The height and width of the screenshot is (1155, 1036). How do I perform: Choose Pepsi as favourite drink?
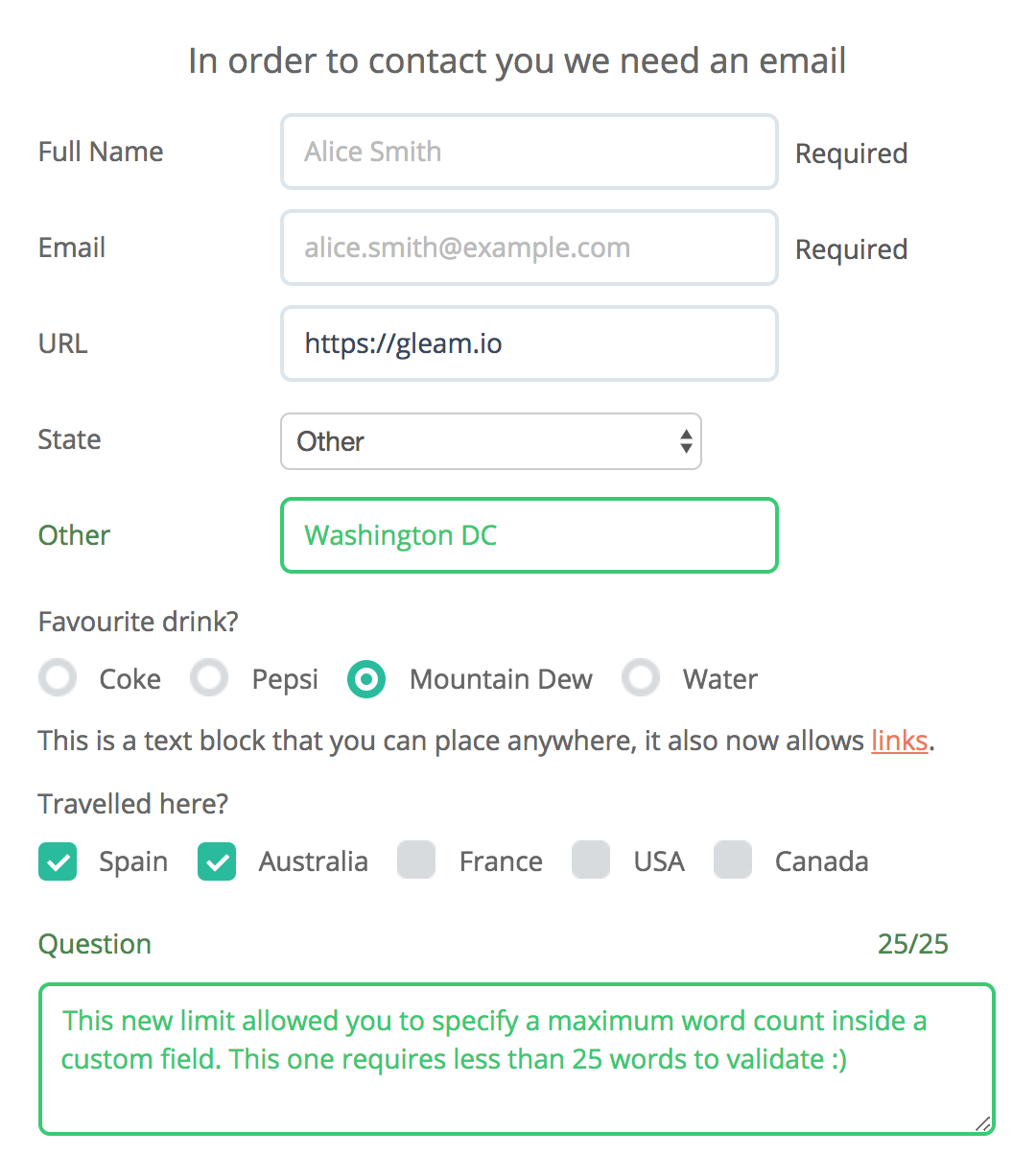[x=208, y=678]
